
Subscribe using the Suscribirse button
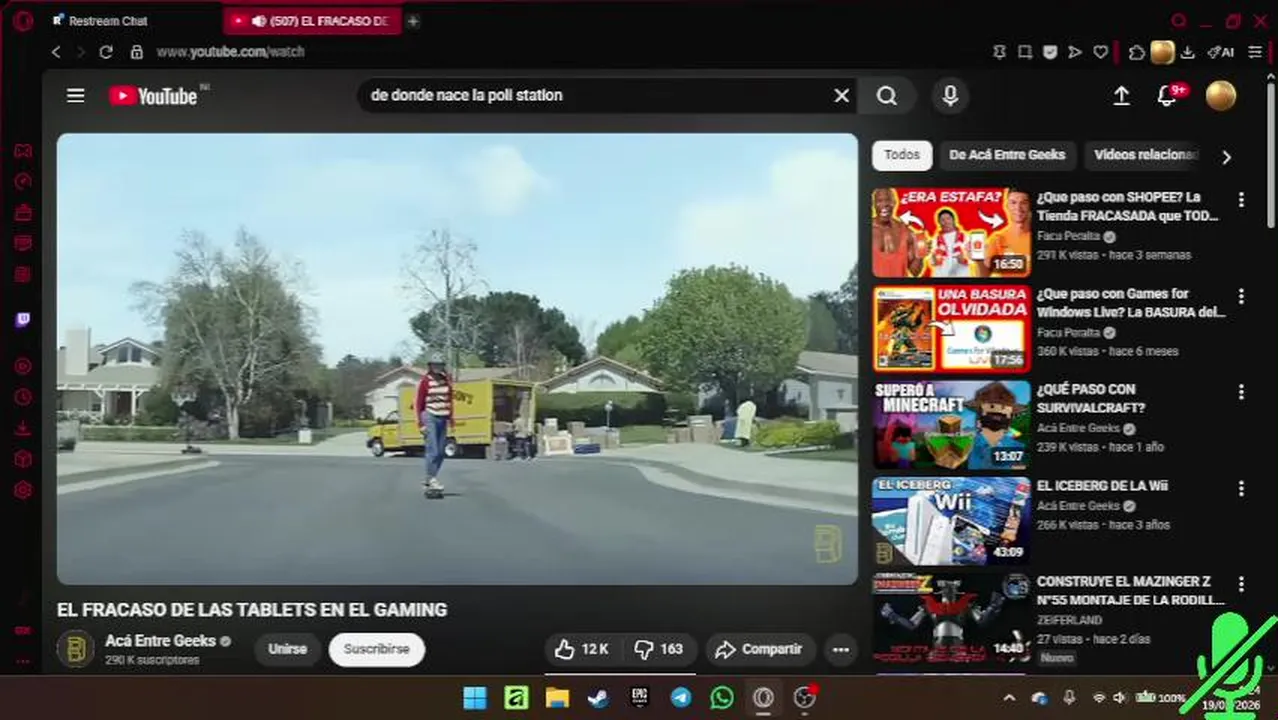(x=377, y=649)
